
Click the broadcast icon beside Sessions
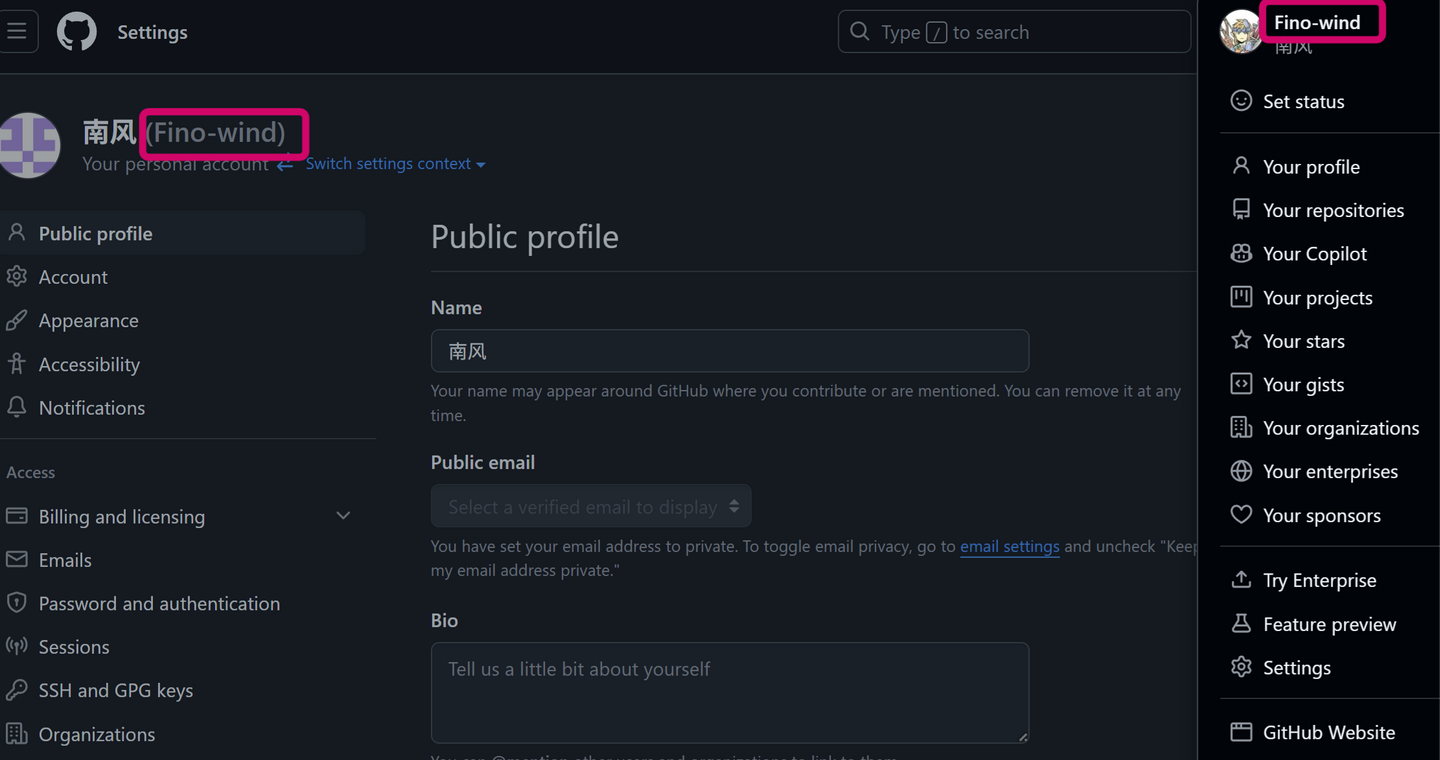(17, 646)
